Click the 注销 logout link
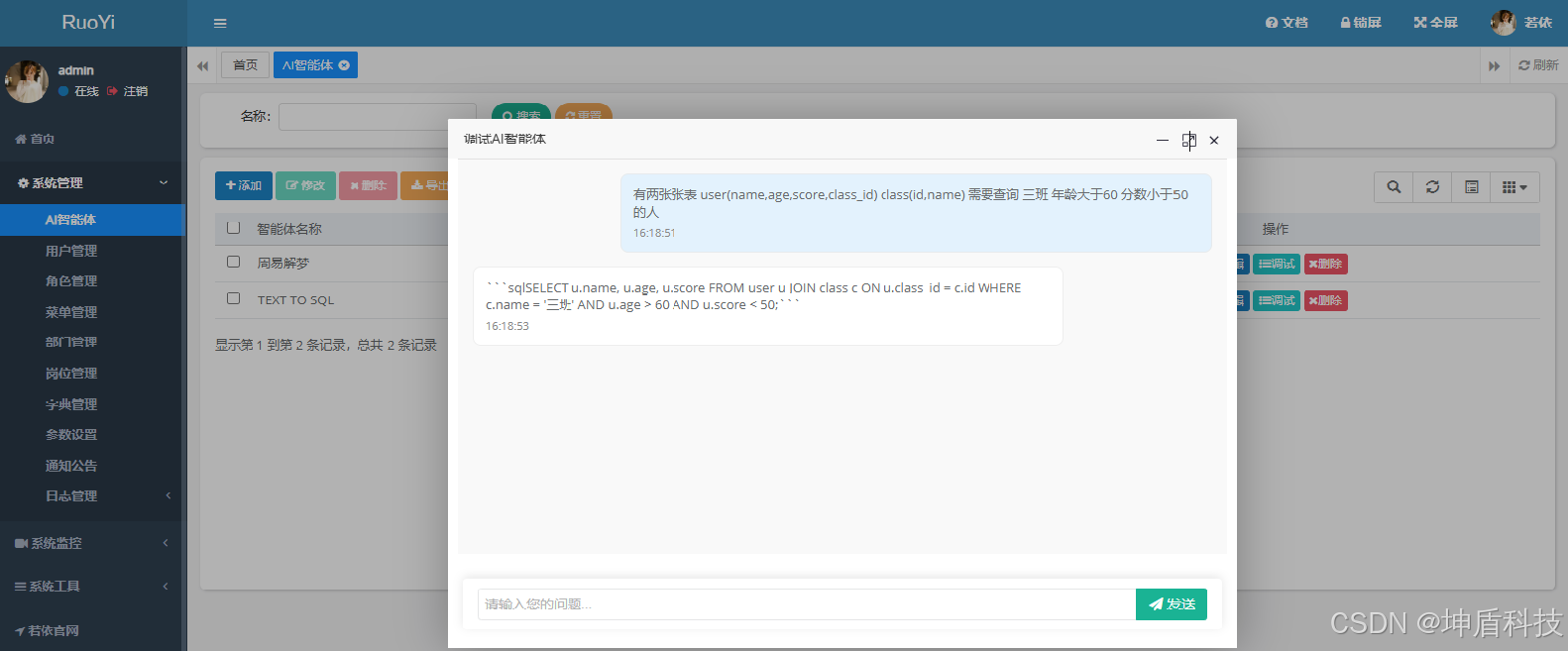The image size is (1568, 651). click(128, 91)
